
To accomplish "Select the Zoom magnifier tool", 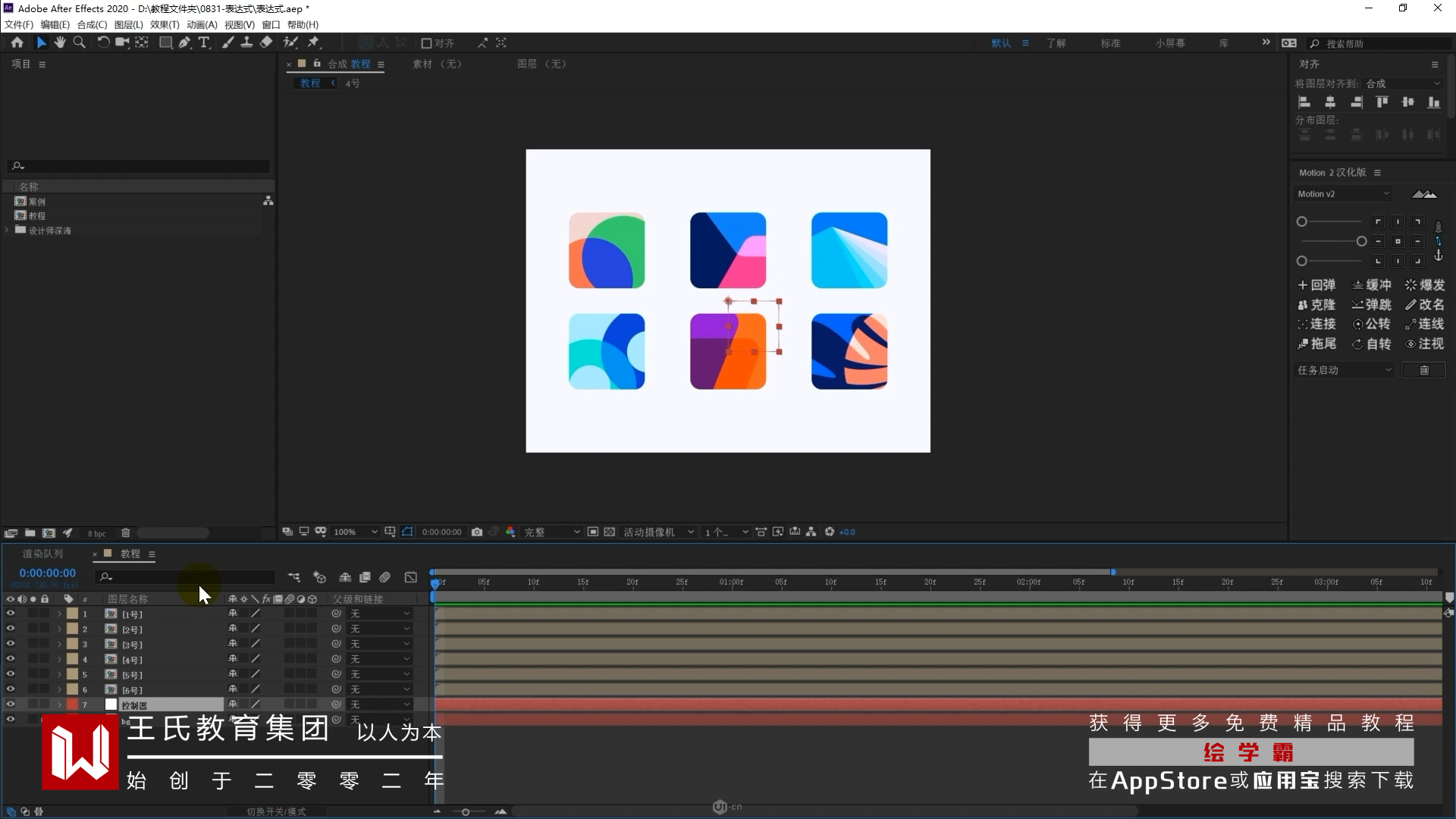I will (x=79, y=42).
